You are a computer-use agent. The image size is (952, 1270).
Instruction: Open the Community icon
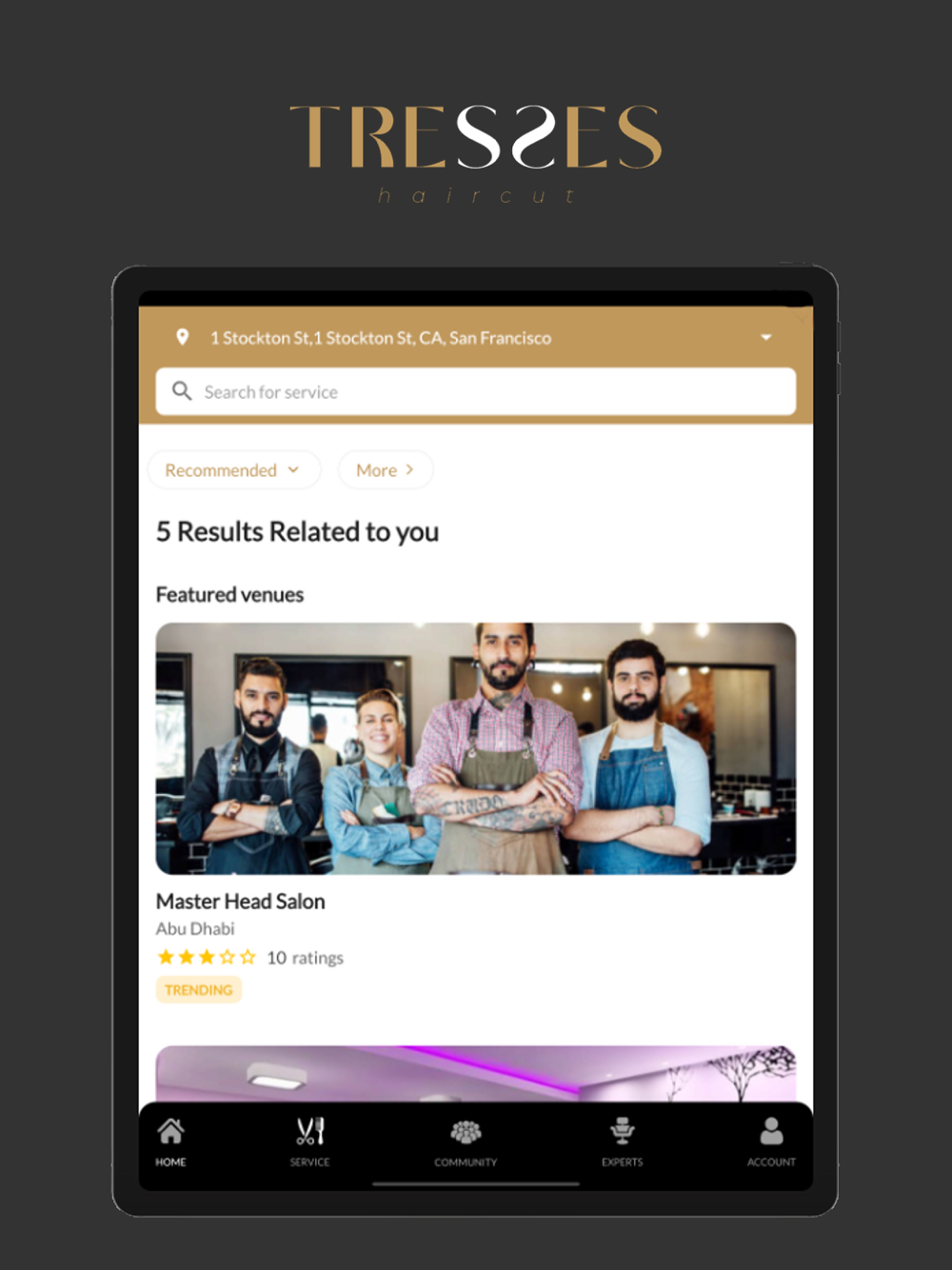coord(466,1131)
